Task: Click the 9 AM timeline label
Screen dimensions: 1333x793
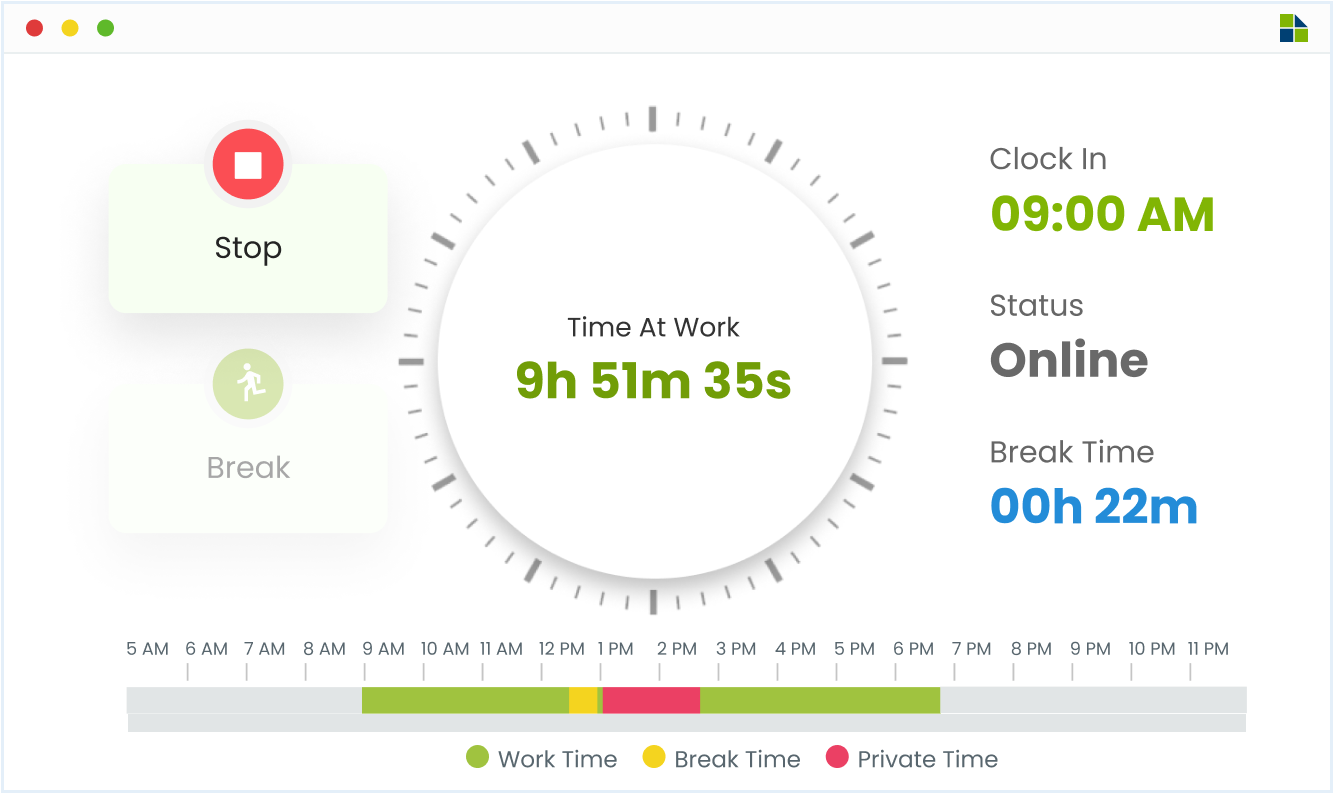Action: (384, 649)
